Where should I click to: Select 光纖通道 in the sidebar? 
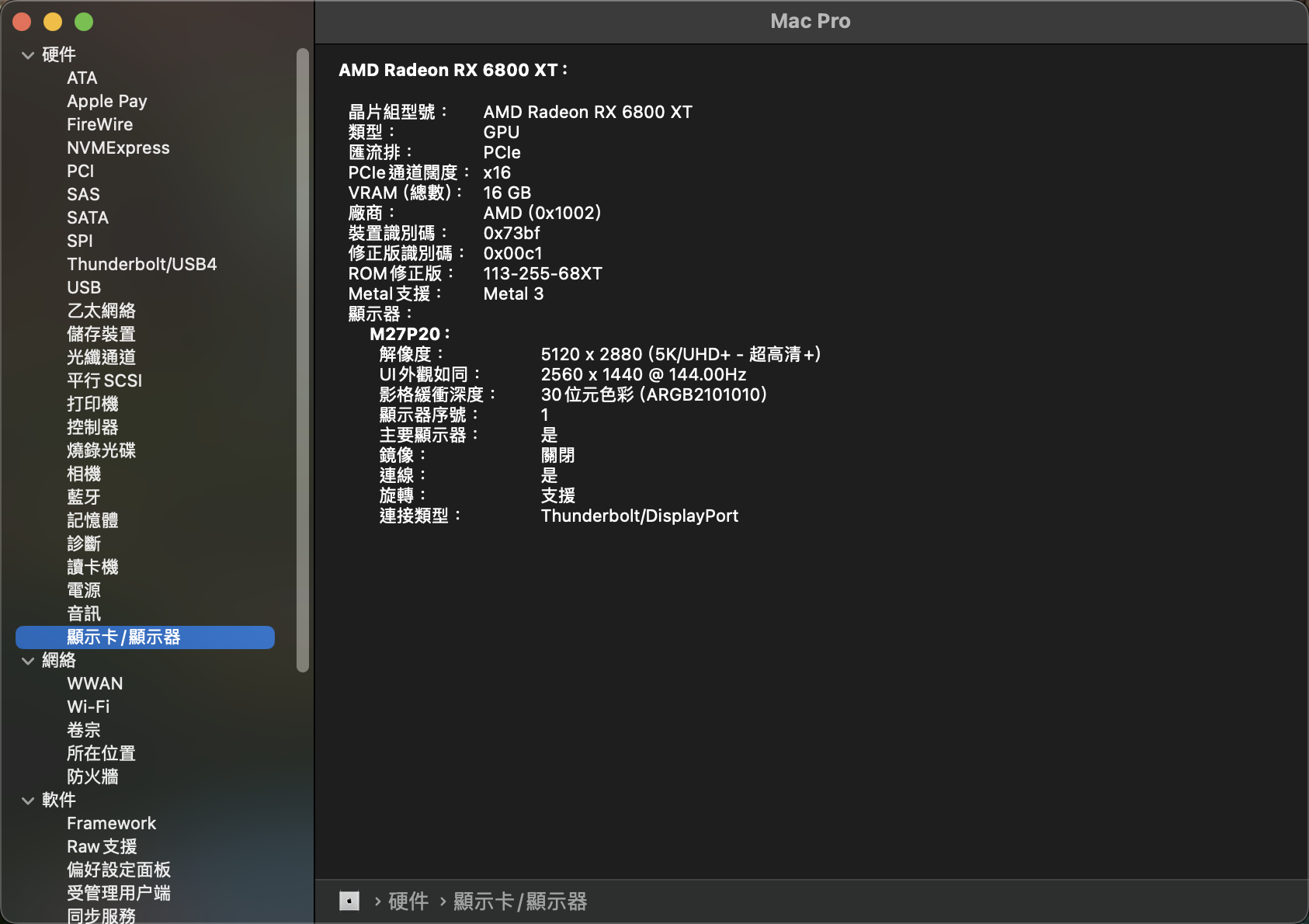point(101,358)
